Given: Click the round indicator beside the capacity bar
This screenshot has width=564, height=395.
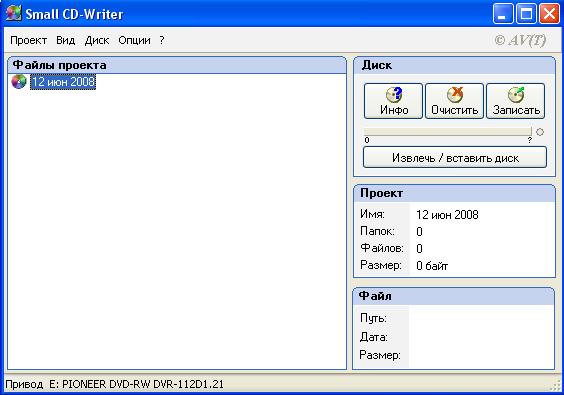Looking at the screenshot, I should 540,132.
